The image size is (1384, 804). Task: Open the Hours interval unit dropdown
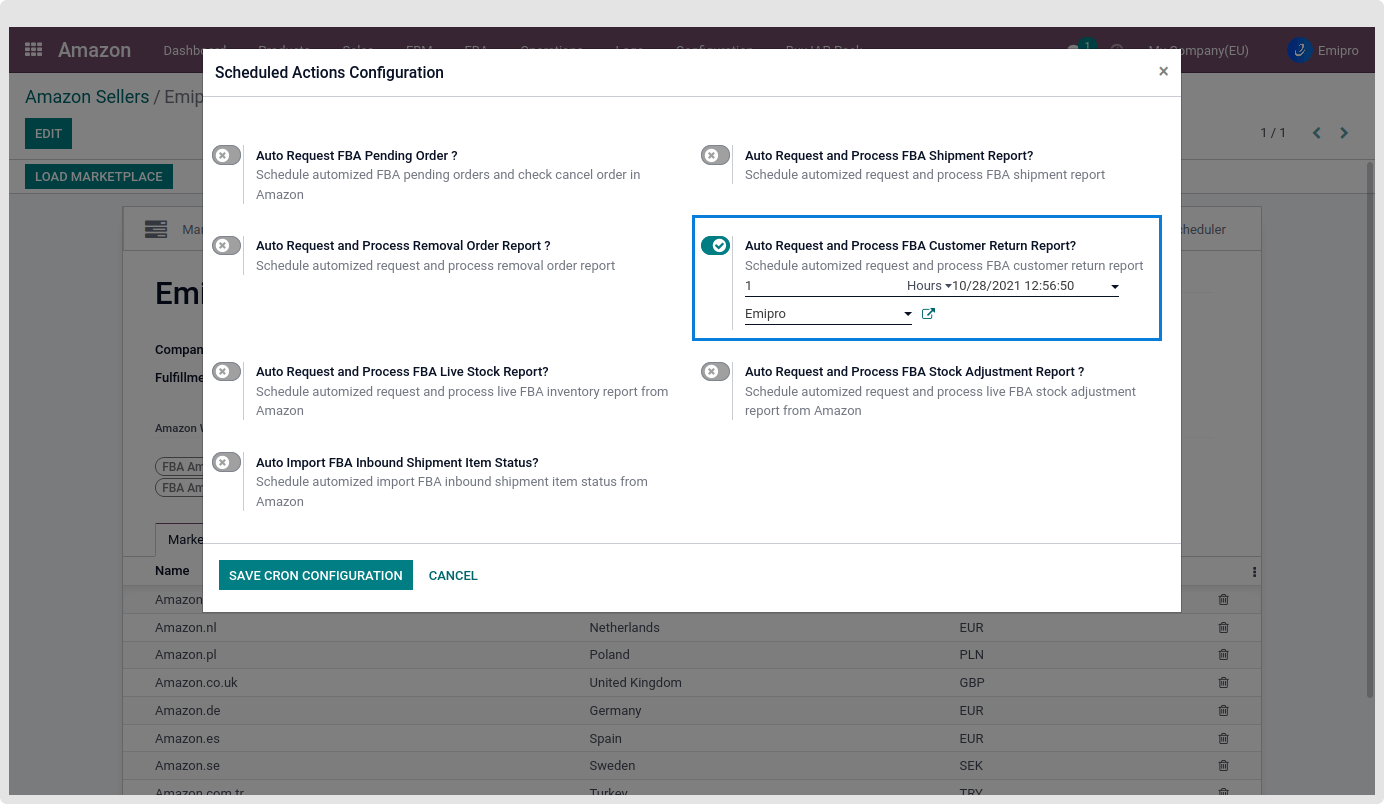click(928, 286)
